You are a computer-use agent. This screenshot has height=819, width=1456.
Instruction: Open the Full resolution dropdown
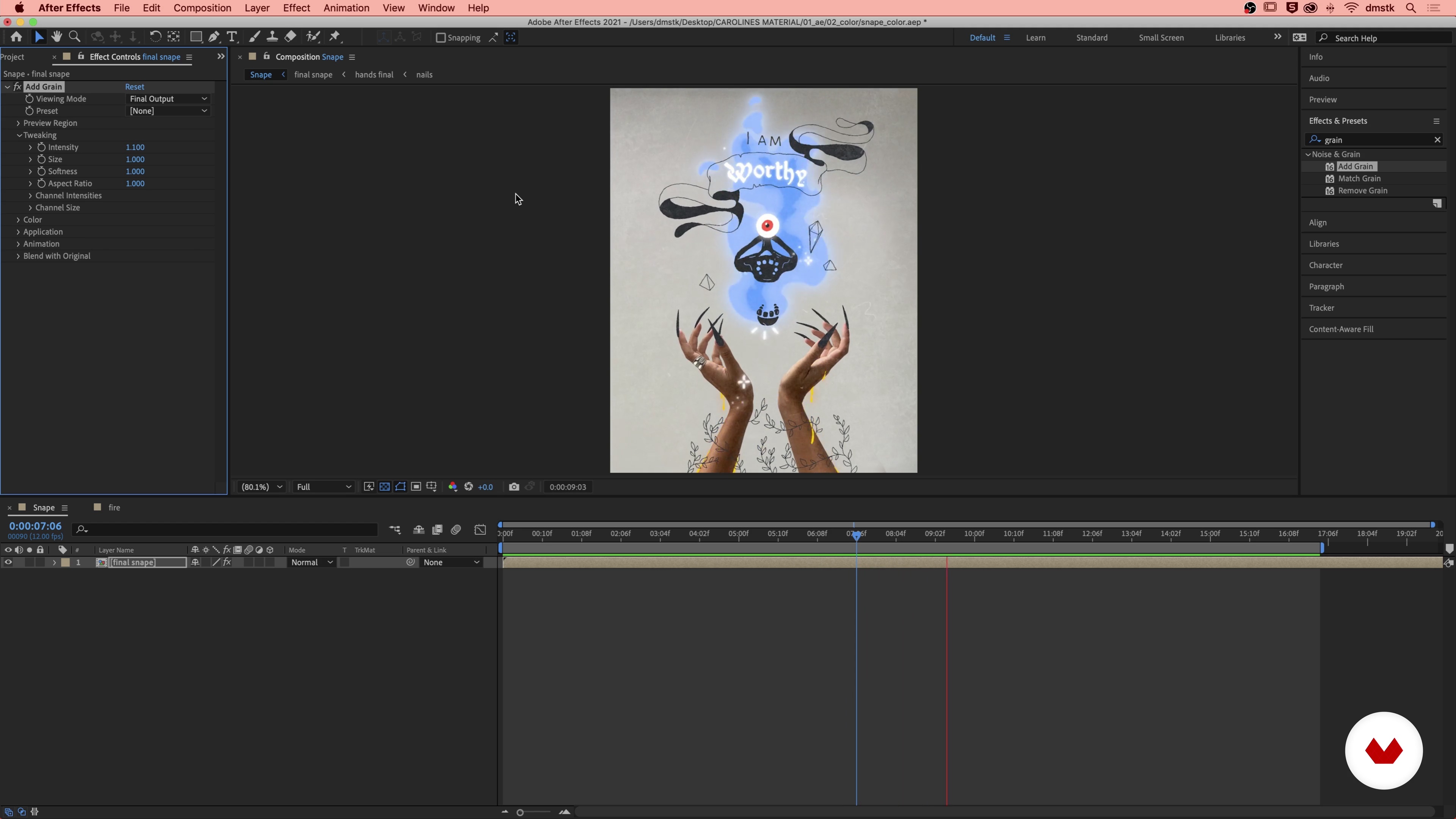[x=323, y=486]
